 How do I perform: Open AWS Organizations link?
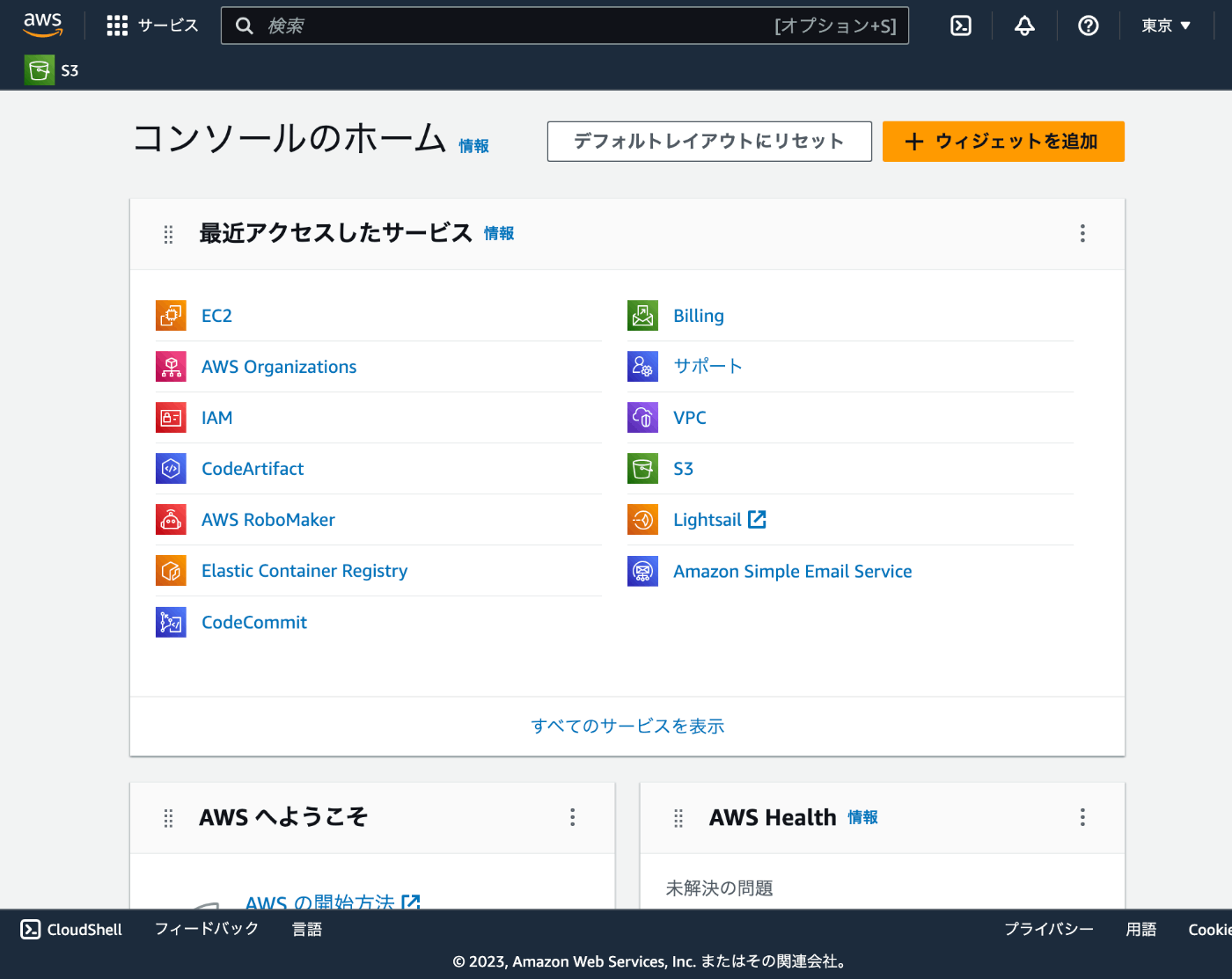click(279, 367)
